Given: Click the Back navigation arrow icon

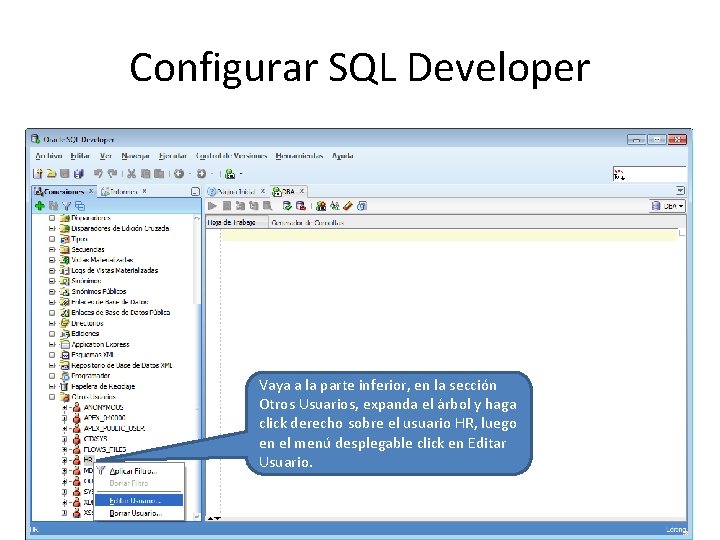Looking at the screenshot, I should click(x=179, y=174).
